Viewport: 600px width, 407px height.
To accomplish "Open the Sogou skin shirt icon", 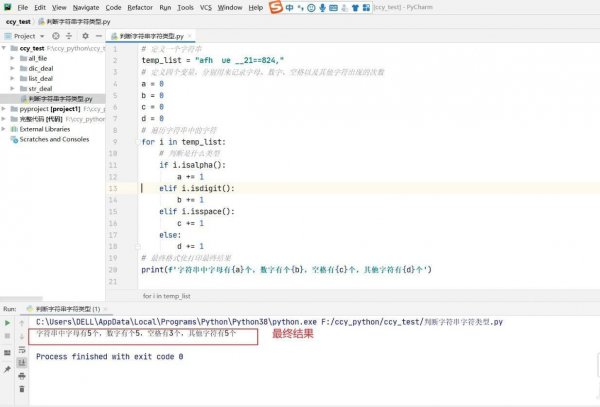I will (355, 8).
